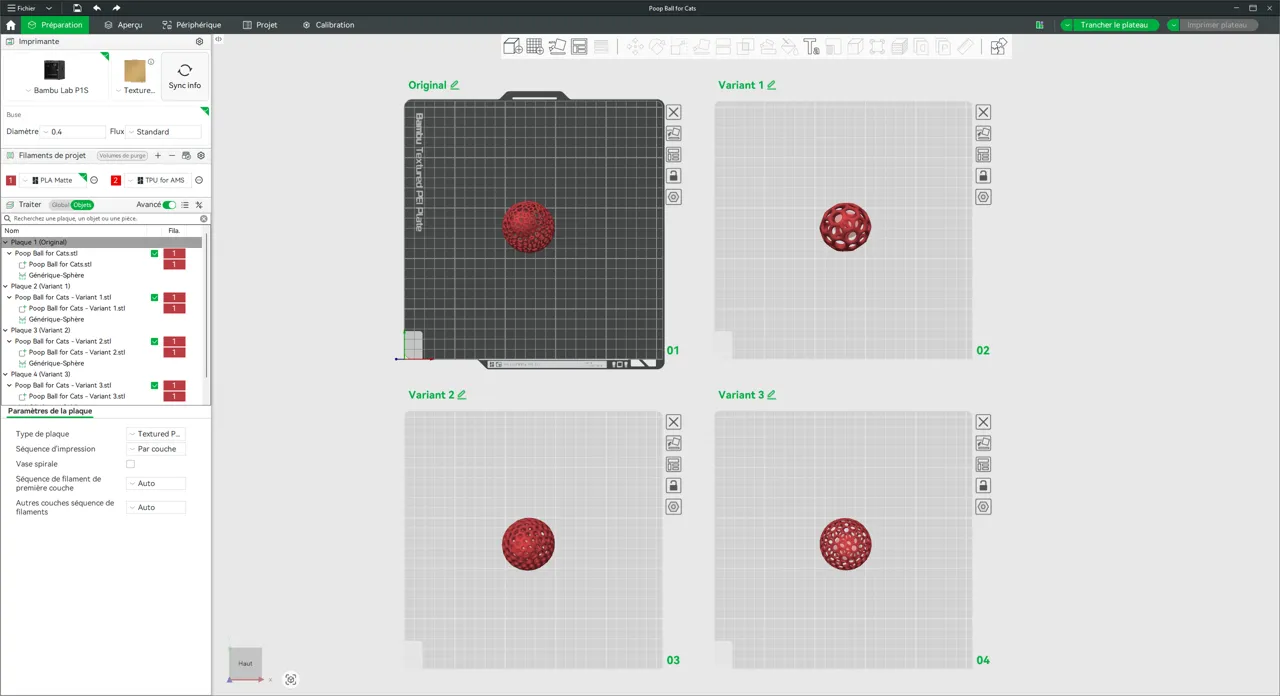Switch to Objets process settings
1280x696 pixels.
(x=82, y=205)
